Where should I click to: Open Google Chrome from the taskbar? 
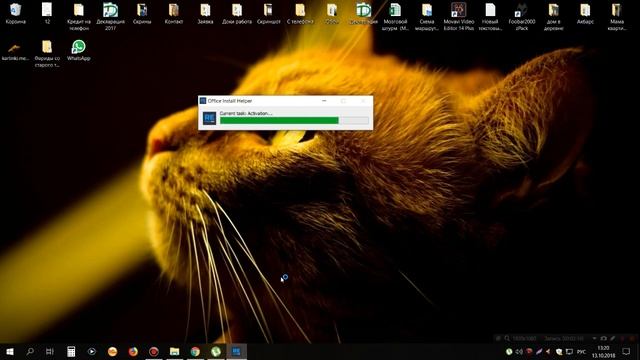tap(195, 351)
